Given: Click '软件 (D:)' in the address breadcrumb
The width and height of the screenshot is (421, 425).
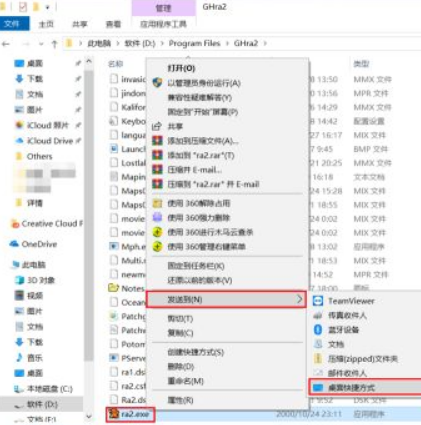Looking at the screenshot, I should pos(140,43).
